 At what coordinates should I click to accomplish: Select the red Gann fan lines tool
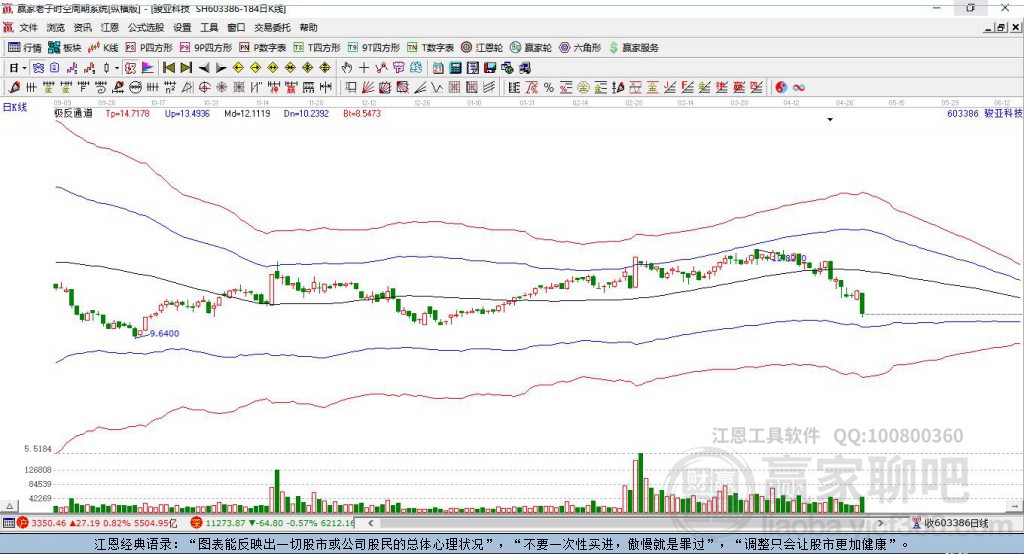[x=368, y=88]
